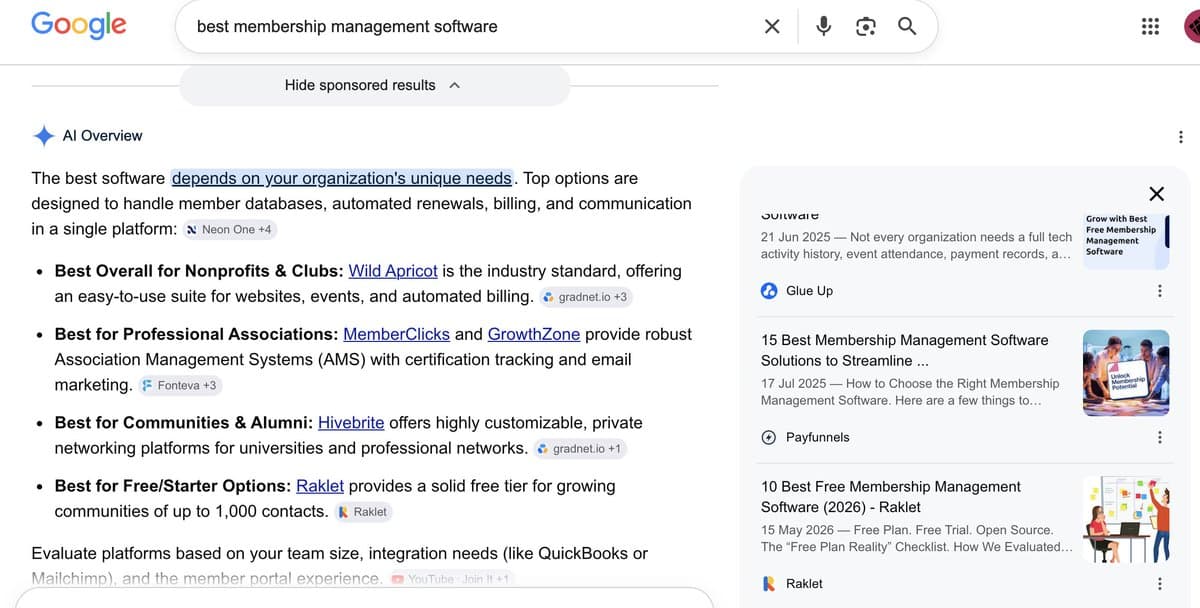Image resolution: width=1200 pixels, height=608 pixels.
Task: Clear the search query with the X icon
Action: [x=772, y=27]
